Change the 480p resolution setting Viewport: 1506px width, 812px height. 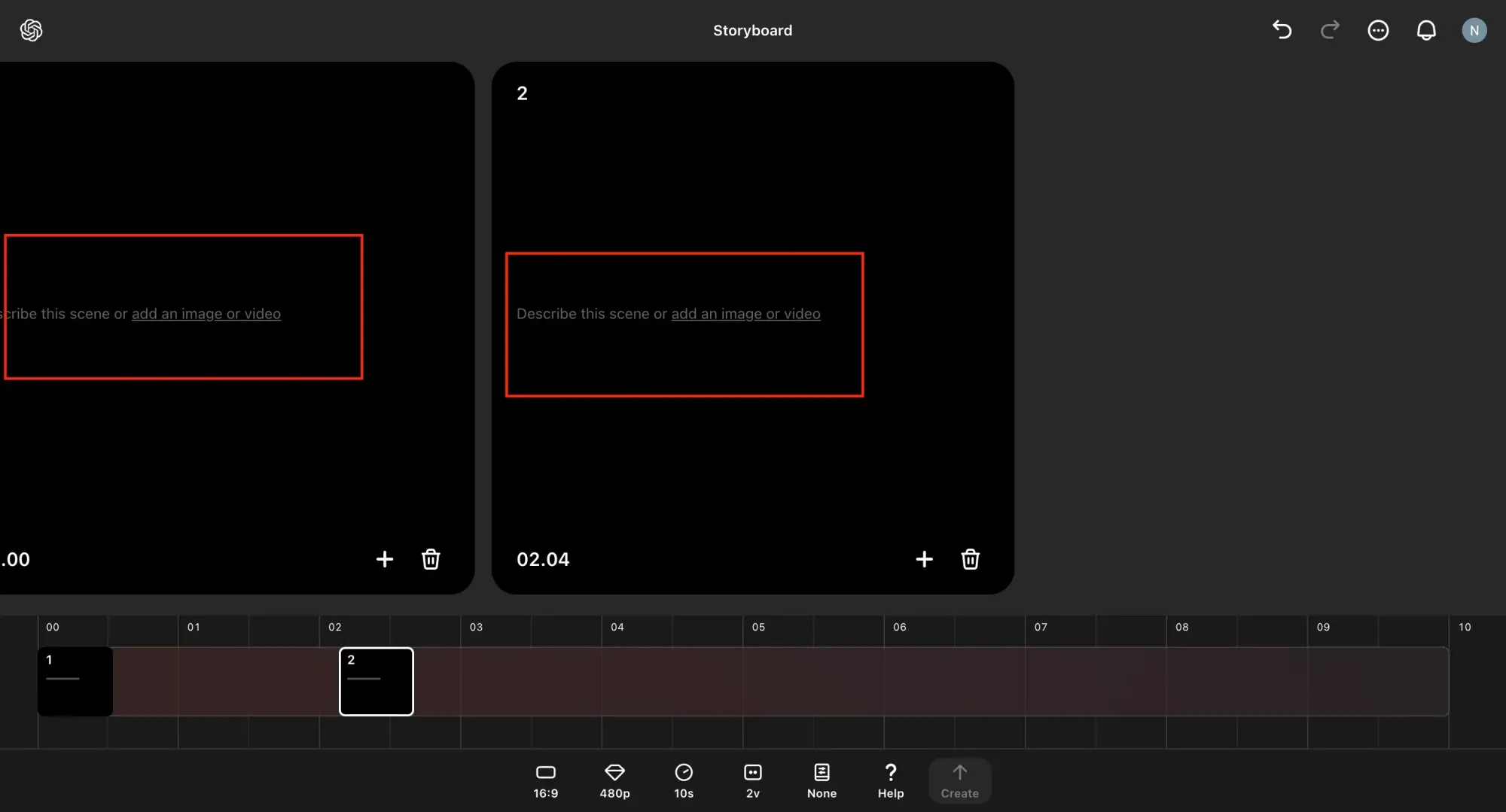(614, 781)
